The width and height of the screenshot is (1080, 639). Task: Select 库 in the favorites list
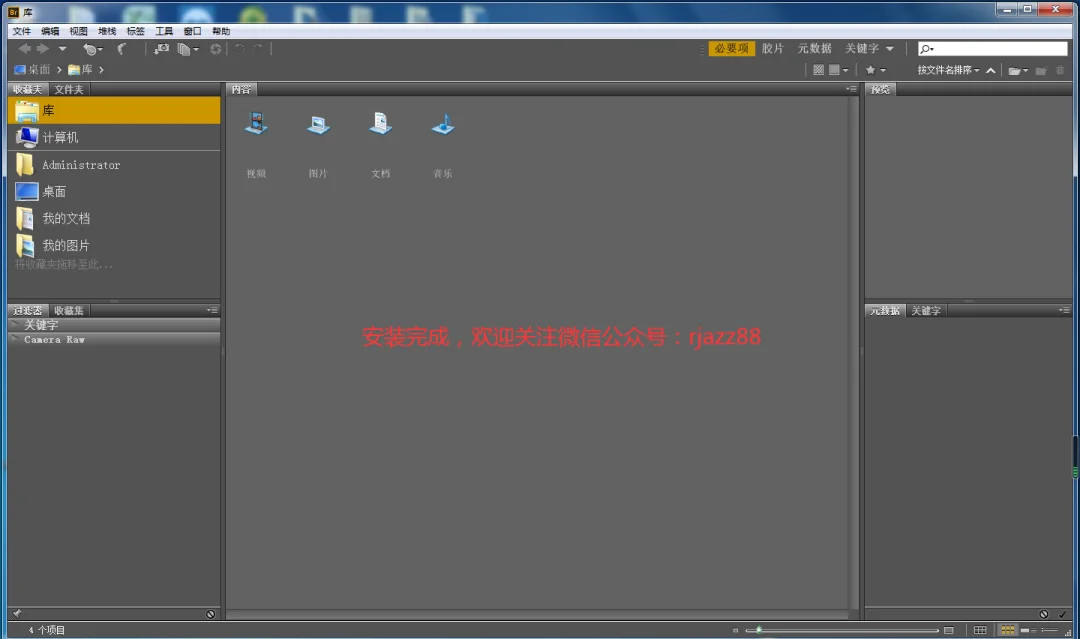pos(114,110)
